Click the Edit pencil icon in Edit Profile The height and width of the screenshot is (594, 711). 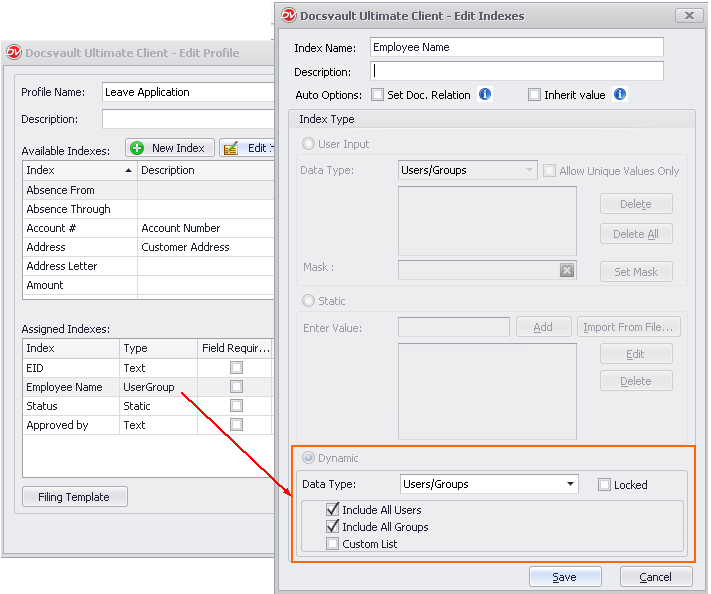pyautogui.click(x=231, y=148)
